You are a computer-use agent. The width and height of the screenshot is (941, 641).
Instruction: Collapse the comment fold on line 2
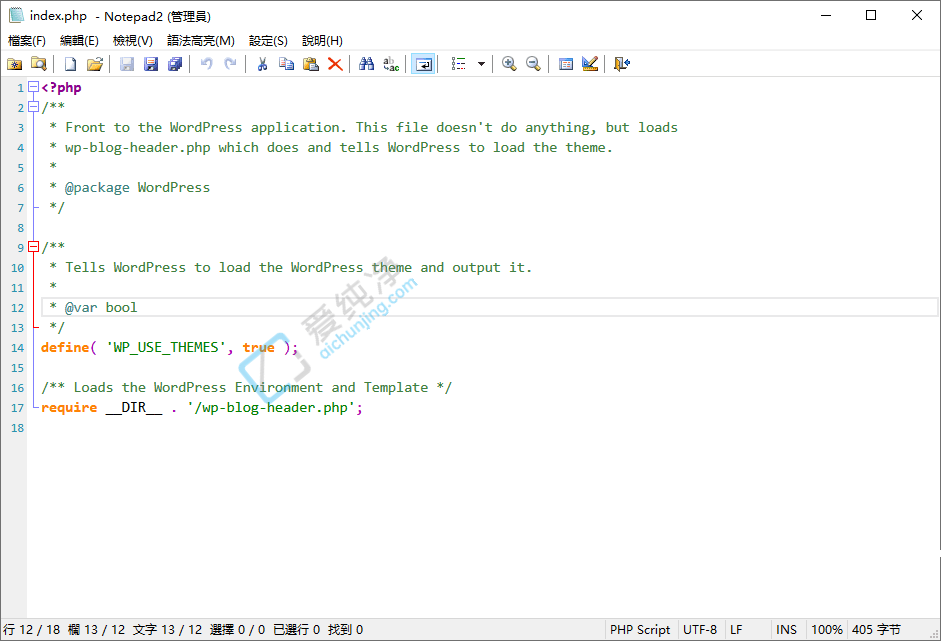click(x=34, y=107)
